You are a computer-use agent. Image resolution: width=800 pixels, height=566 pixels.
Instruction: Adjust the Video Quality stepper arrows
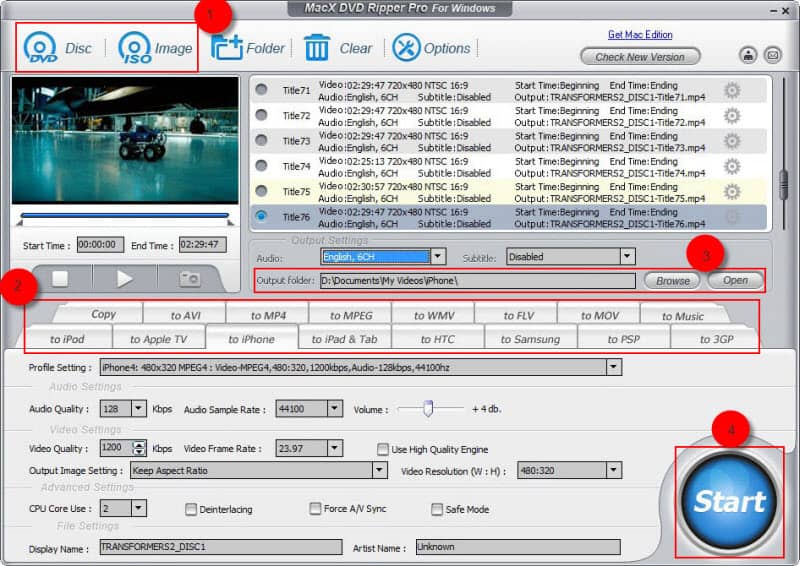point(139,448)
